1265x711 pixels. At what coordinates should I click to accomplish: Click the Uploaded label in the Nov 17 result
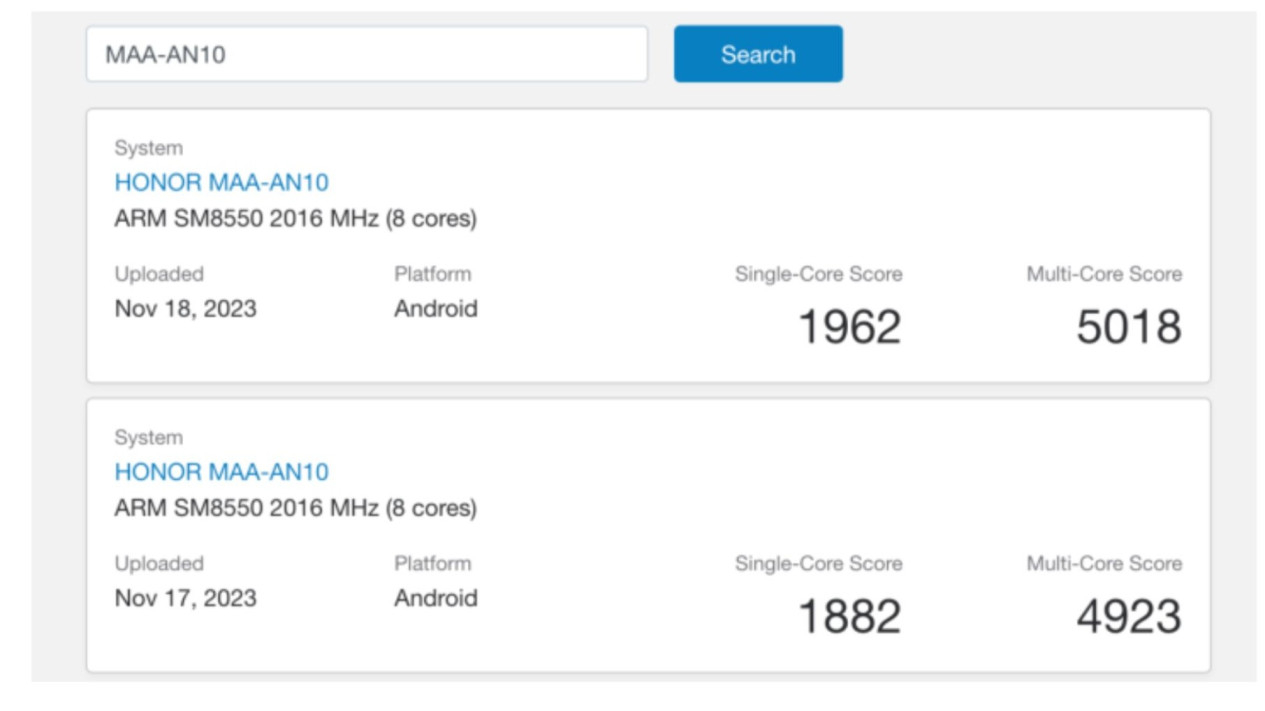click(x=158, y=564)
